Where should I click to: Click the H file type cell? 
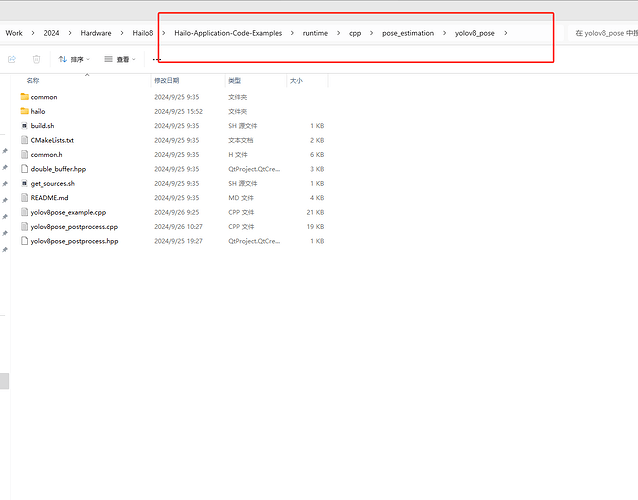click(x=238, y=155)
